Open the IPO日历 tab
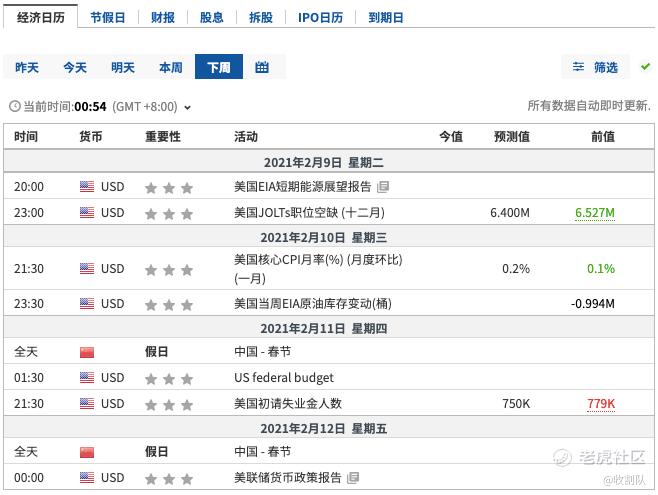658x495 pixels. [320, 18]
